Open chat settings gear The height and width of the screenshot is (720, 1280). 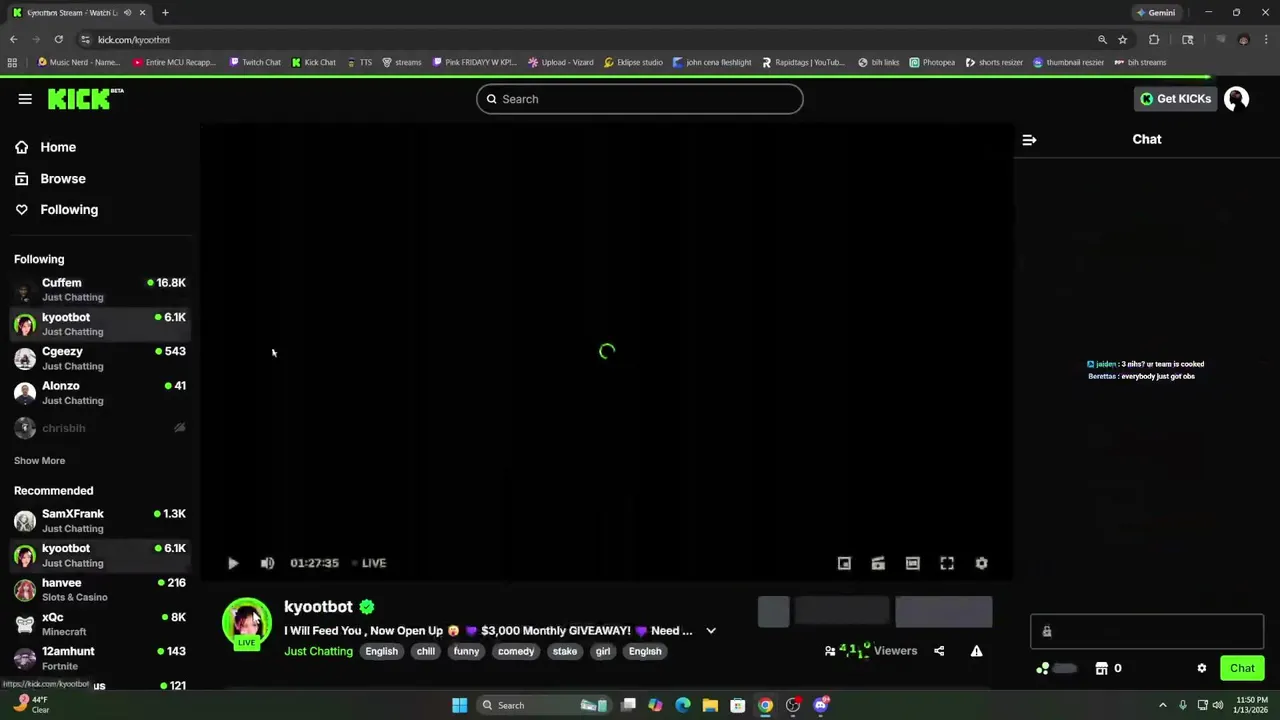(x=1202, y=668)
